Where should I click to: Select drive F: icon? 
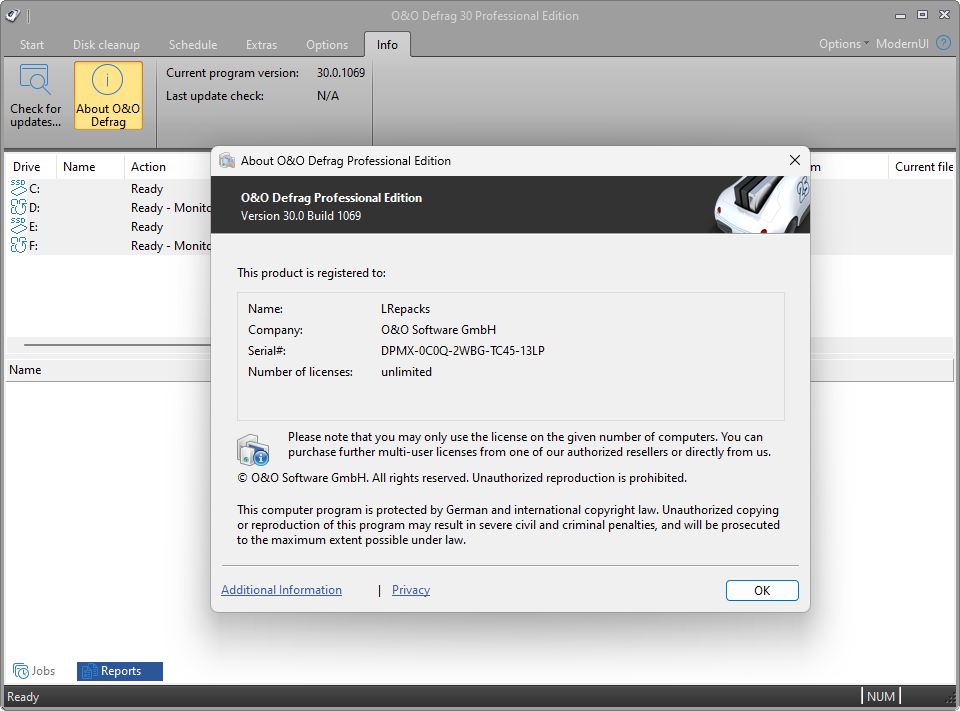click(18, 245)
